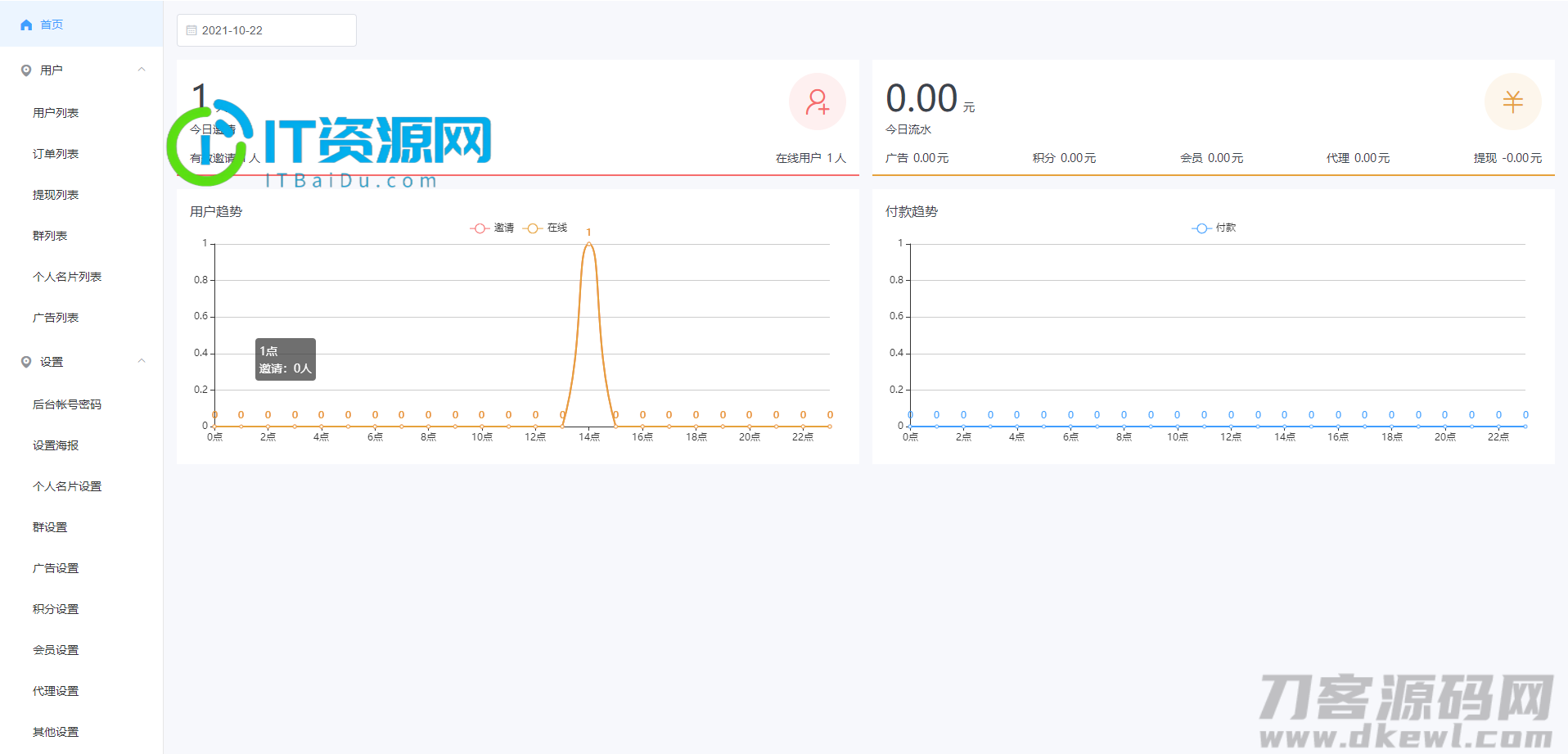Click the 广告 0.00元 value
The width and height of the screenshot is (1568, 754).
coord(917,158)
